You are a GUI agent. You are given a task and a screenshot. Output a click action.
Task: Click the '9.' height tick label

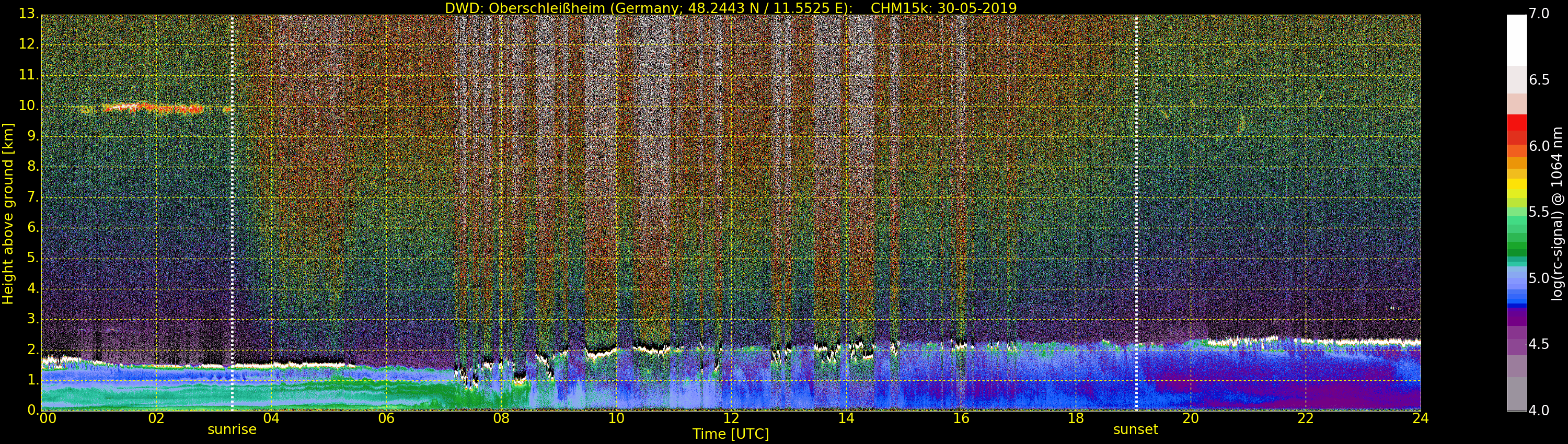coord(33,136)
